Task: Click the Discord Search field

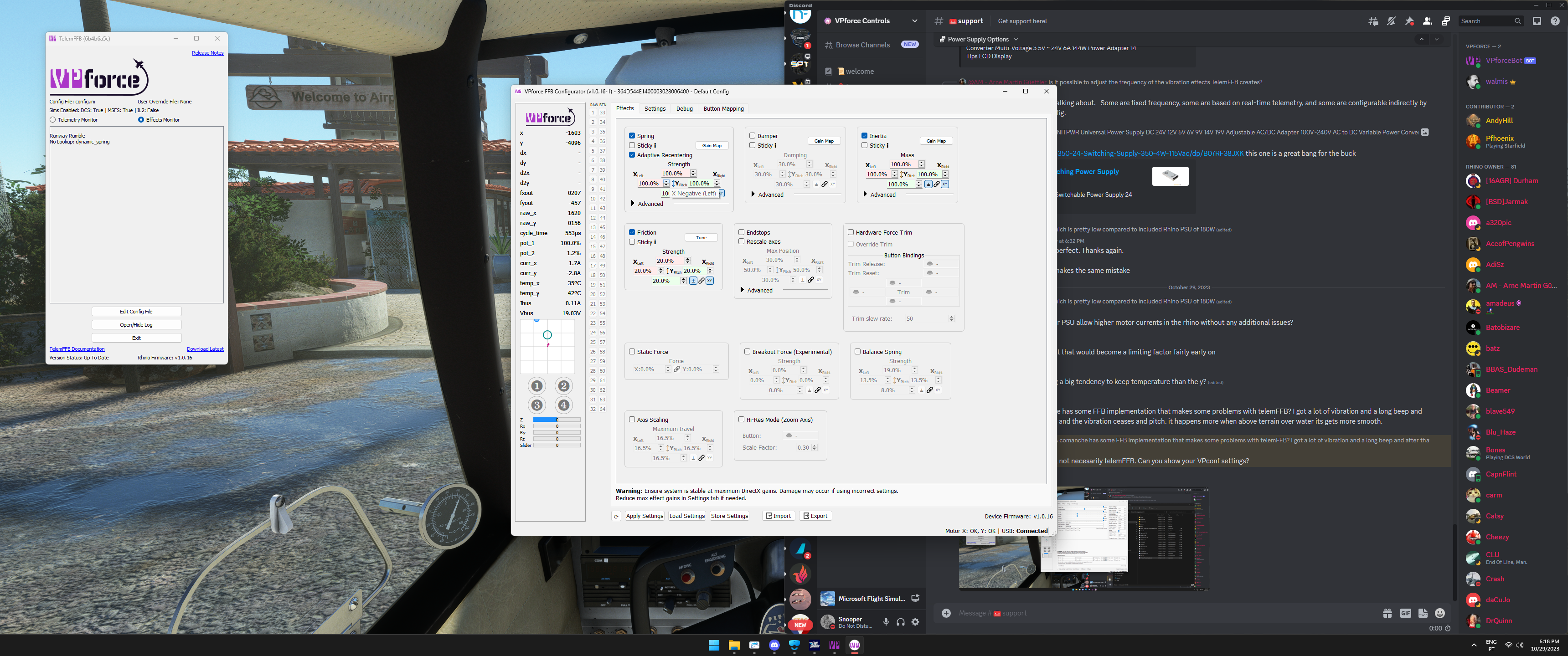Action: (1485, 21)
